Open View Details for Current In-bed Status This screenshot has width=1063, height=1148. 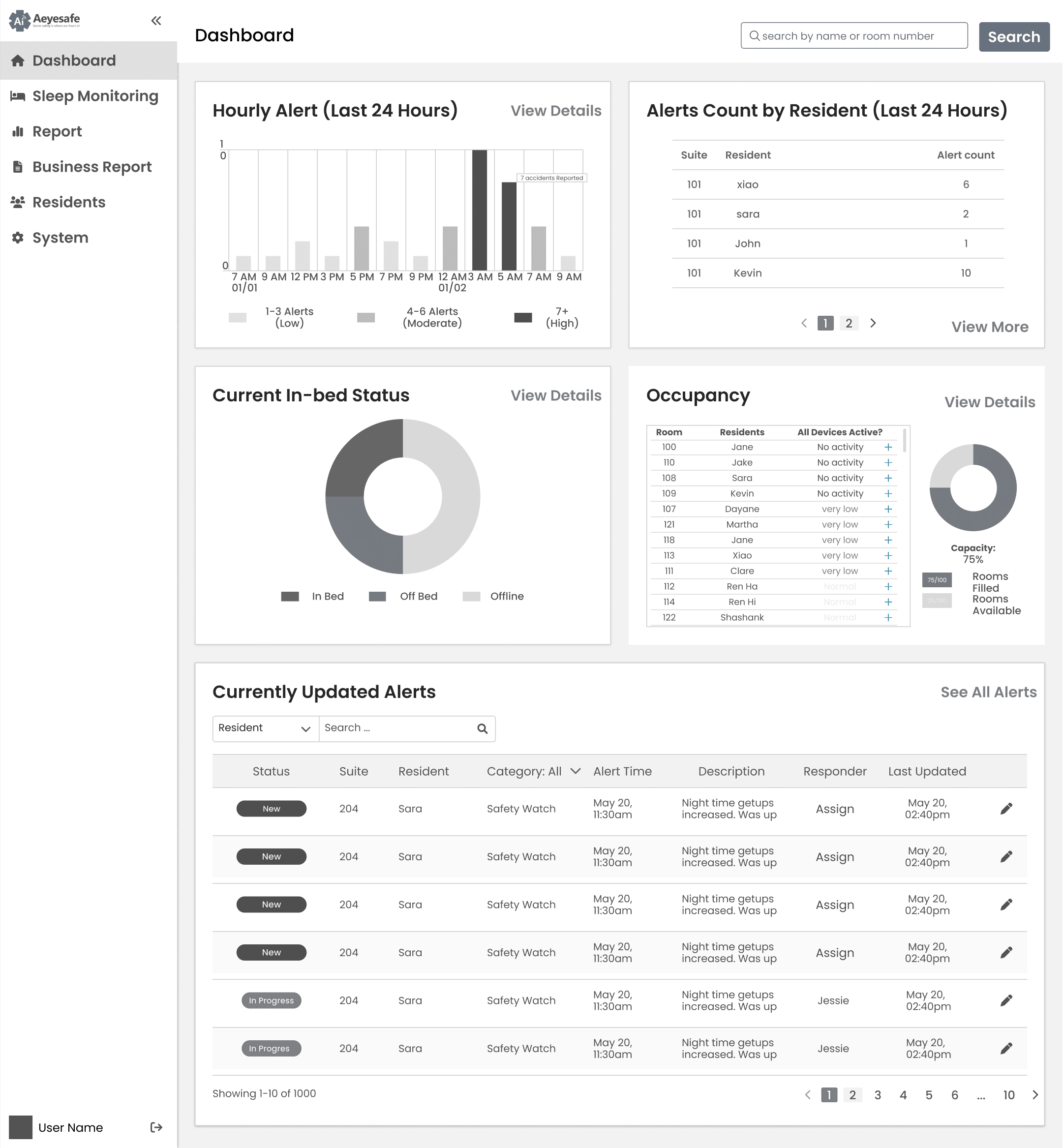pyautogui.click(x=556, y=395)
